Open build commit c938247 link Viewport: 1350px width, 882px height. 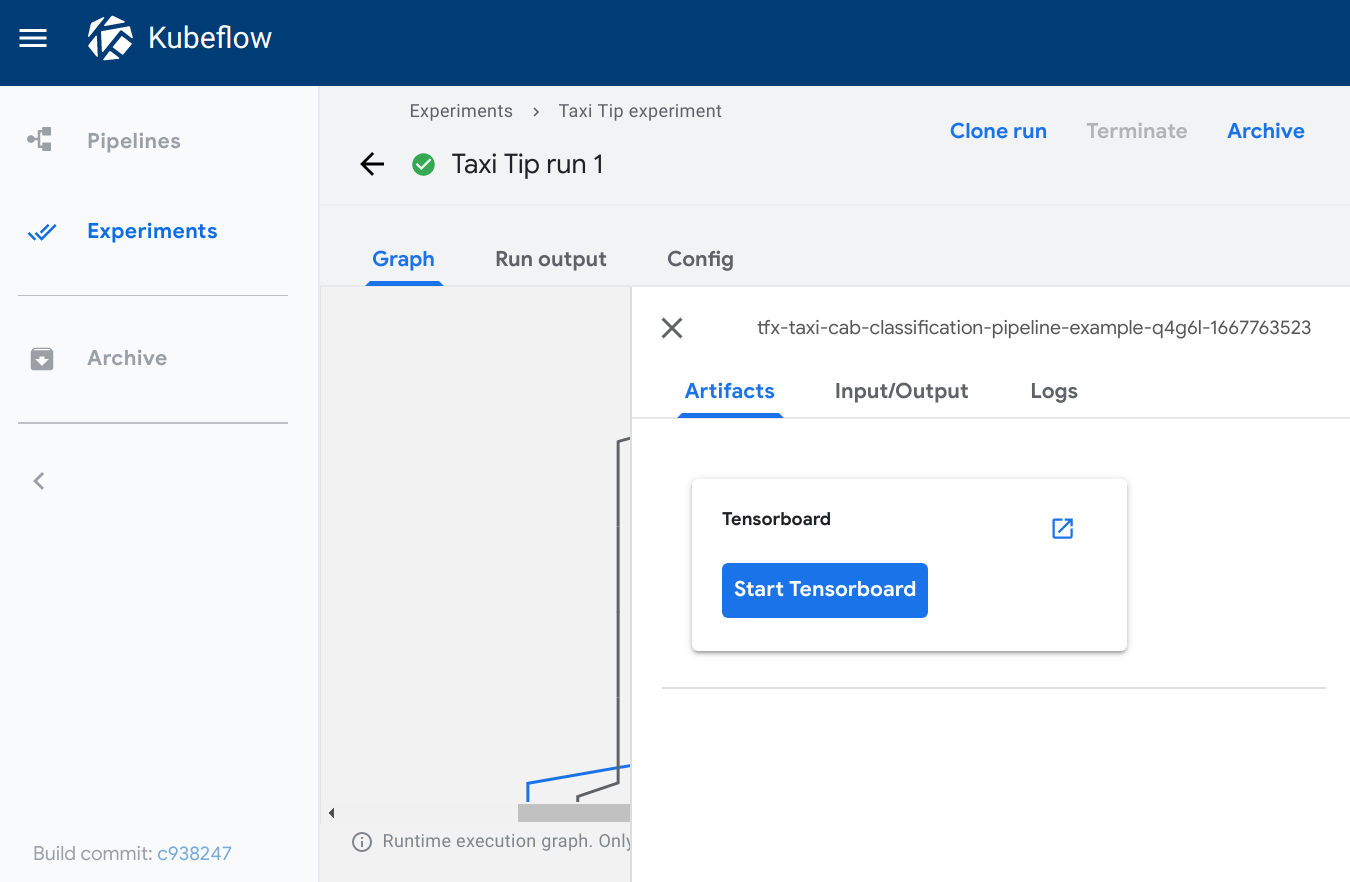pos(194,853)
